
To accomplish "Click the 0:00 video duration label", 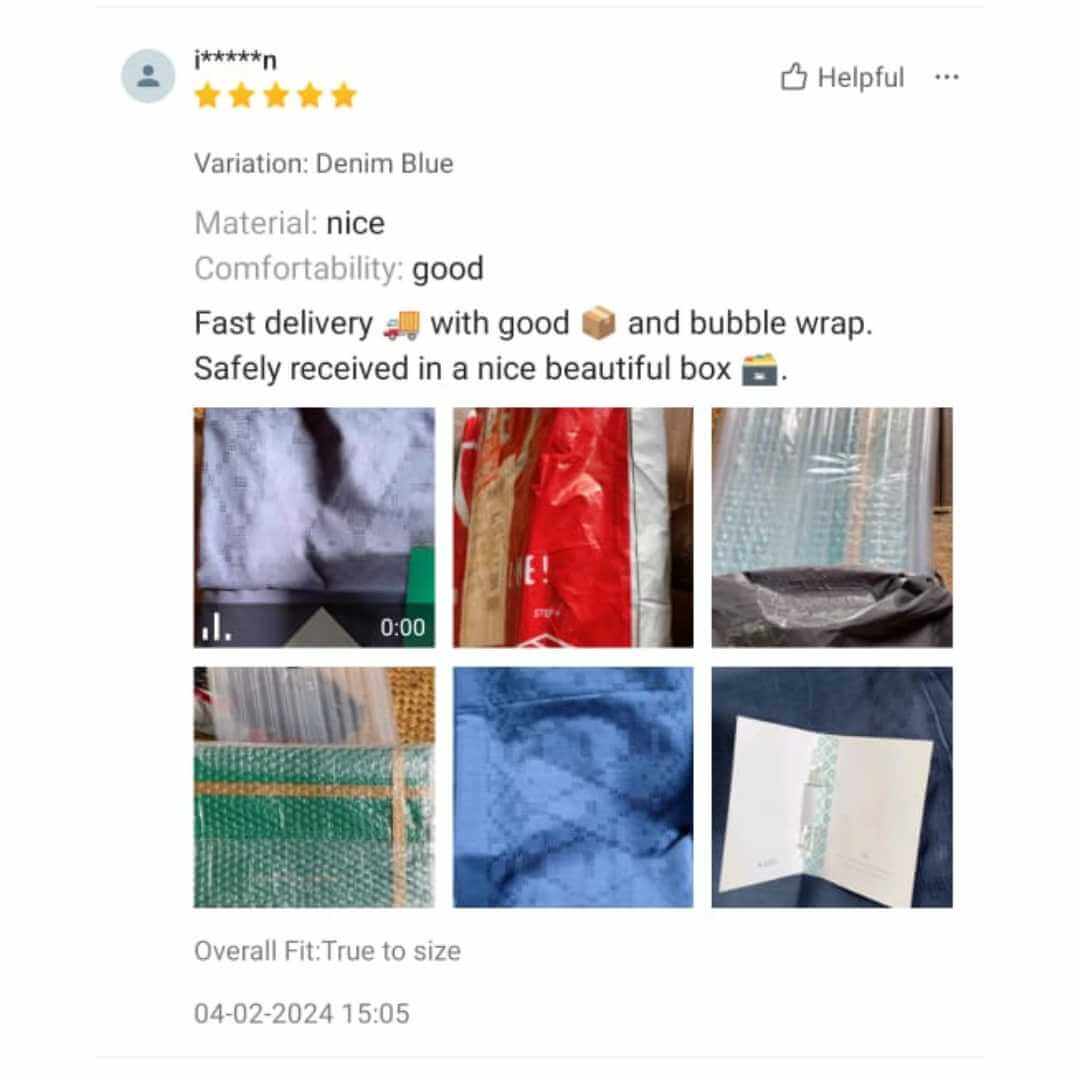I will [x=402, y=627].
